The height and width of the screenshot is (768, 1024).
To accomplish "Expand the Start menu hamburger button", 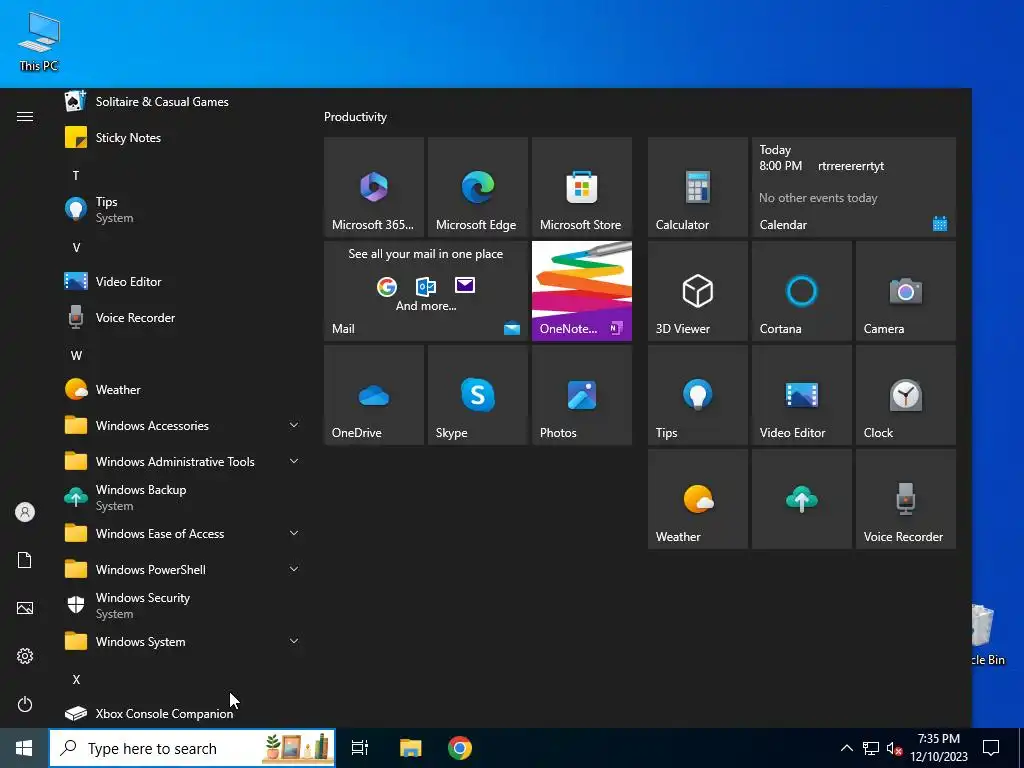I will [25, 116].
